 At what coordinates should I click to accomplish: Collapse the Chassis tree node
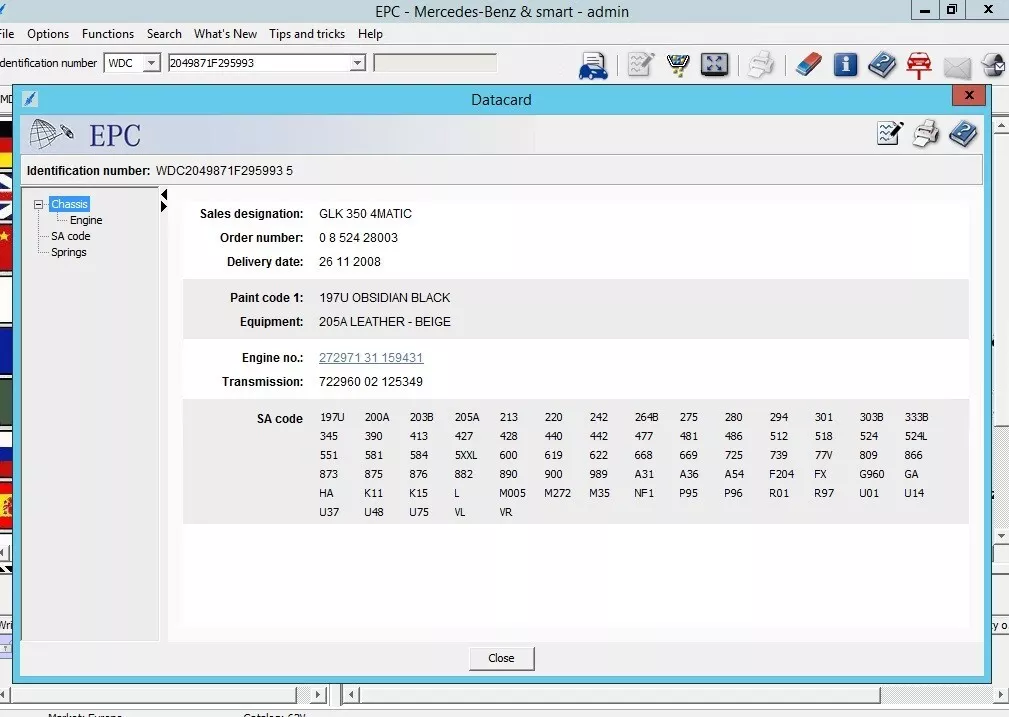(39, 204)
